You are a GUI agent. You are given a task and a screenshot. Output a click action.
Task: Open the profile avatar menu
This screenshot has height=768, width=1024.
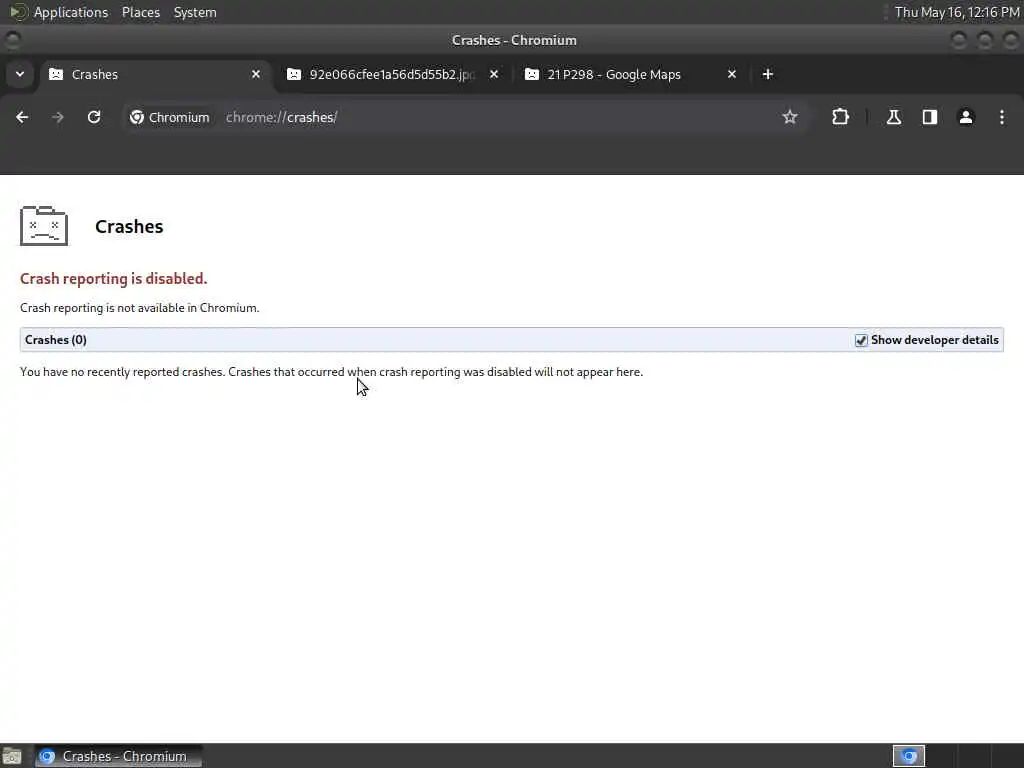965,117
